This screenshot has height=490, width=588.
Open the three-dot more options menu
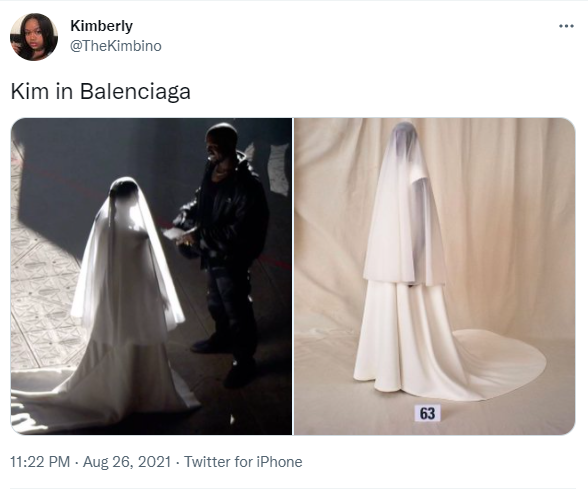tap(566, 26)
